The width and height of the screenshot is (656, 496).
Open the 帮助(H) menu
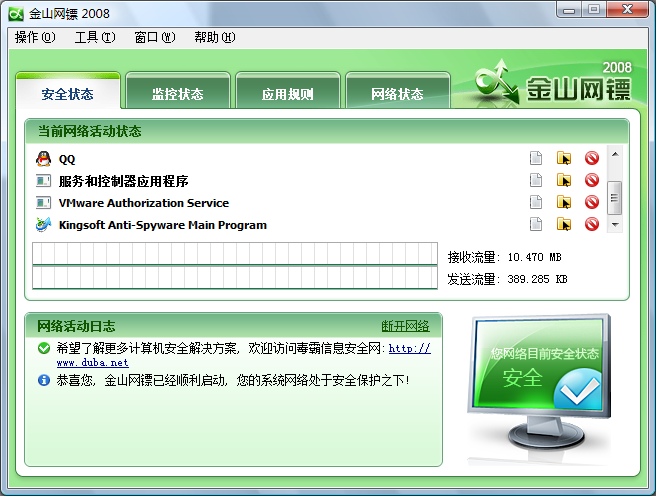tap(214, 37)
